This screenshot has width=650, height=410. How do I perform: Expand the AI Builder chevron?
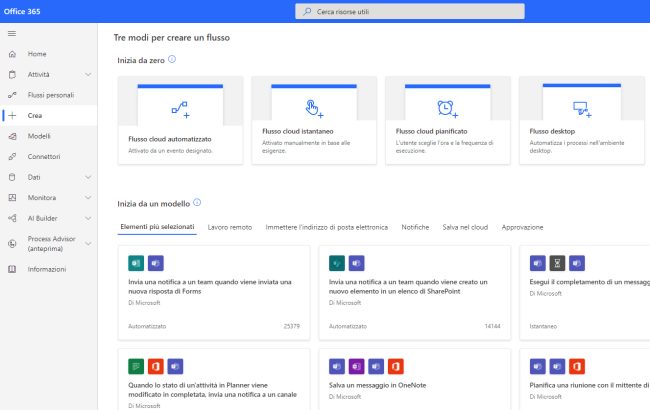click(x=88, y=218)
